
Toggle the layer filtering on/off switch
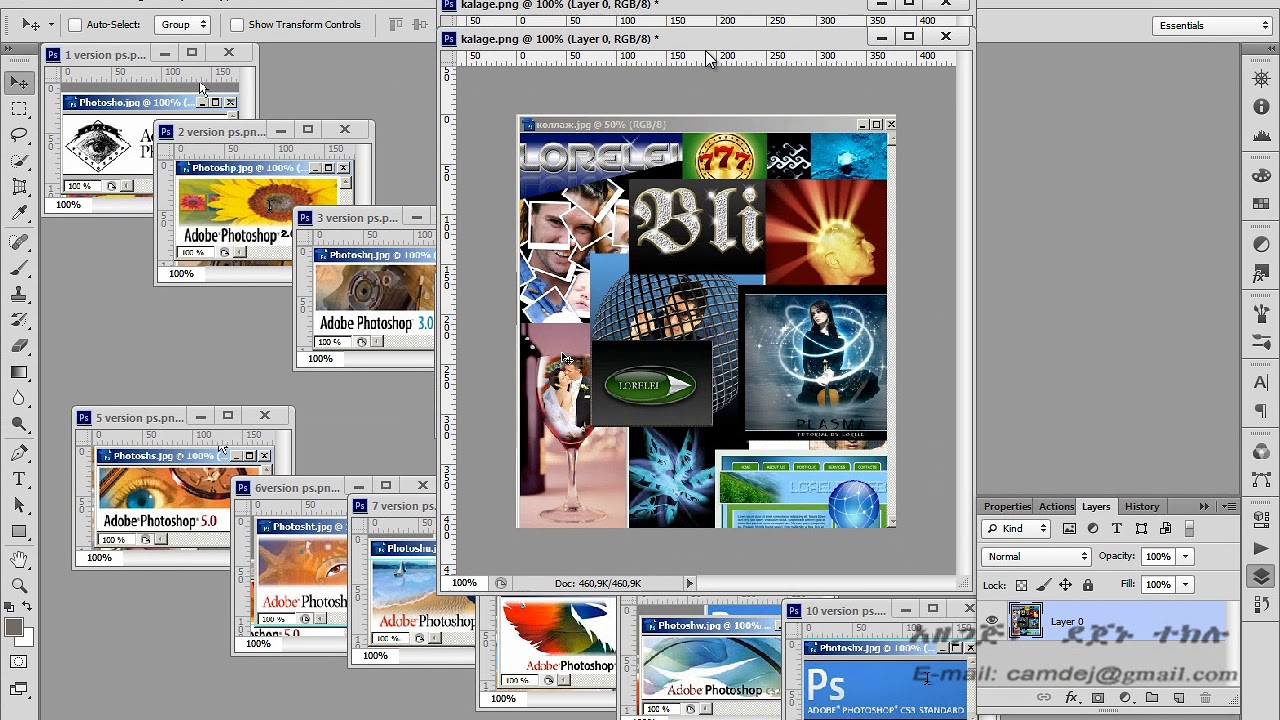click(x=1189, y=528)
